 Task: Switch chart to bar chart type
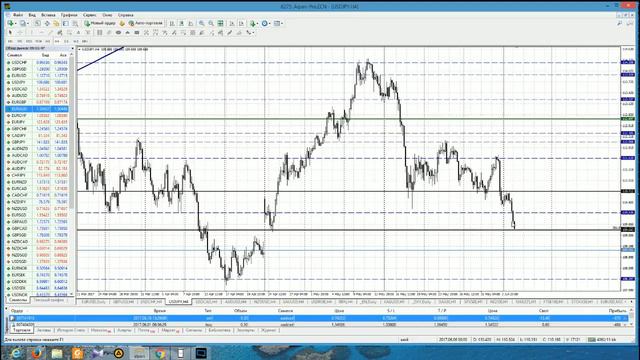tap(172, 23)
